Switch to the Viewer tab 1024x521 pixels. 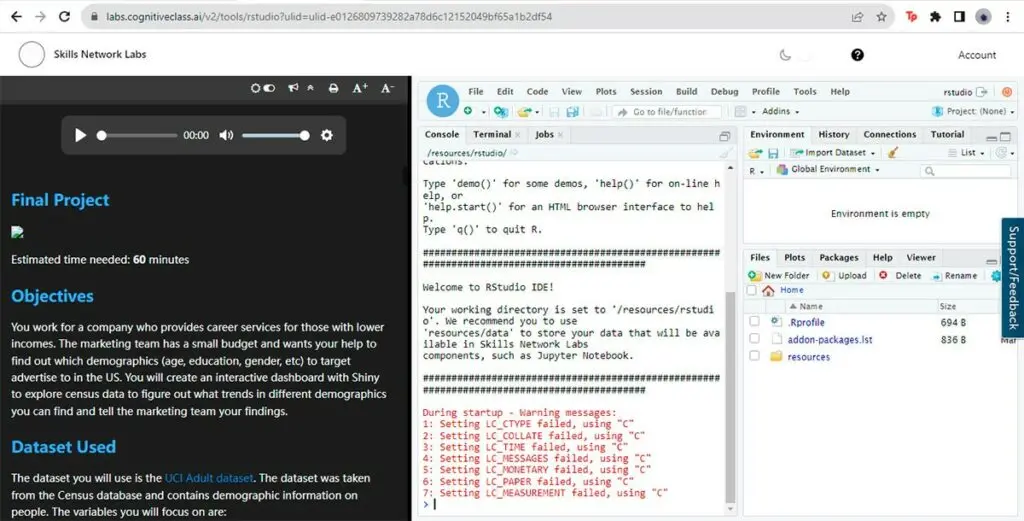click(x=921, y=258)
